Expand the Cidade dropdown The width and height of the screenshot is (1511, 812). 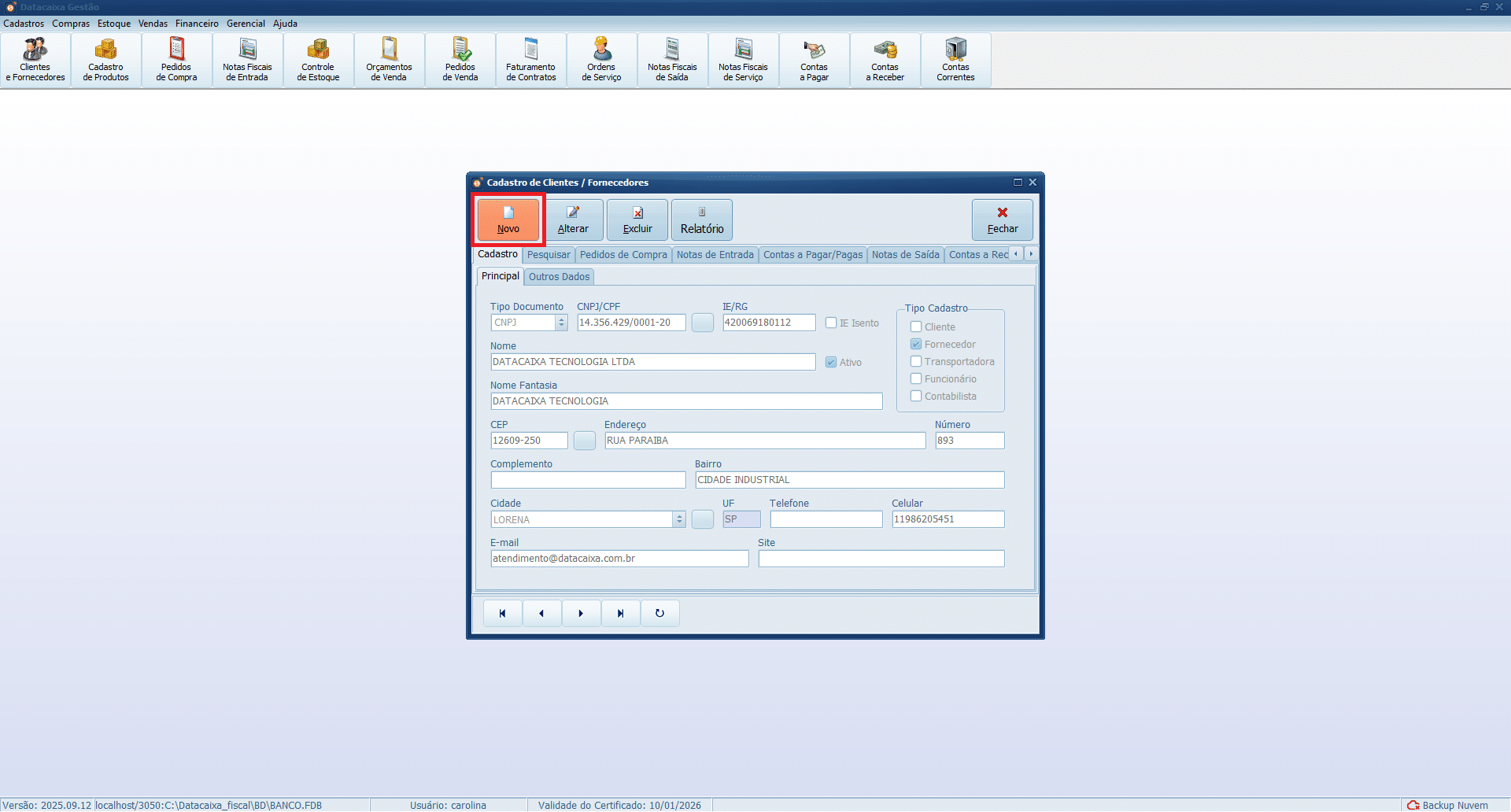point(679,520)
